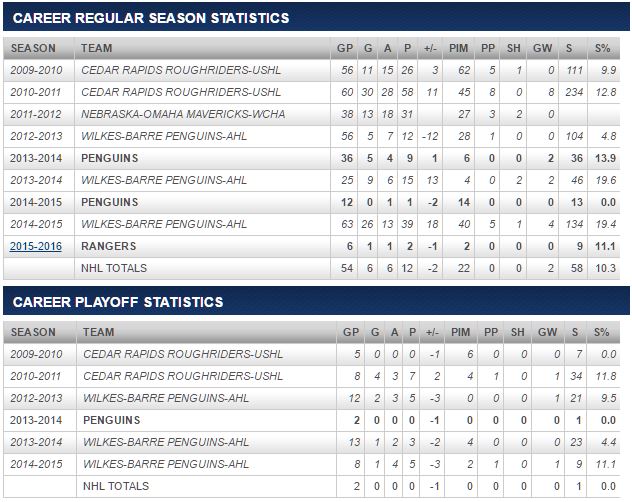Click the SEASON header in playoff table
The width and height of the screenshot is (632, 502).
34,332
